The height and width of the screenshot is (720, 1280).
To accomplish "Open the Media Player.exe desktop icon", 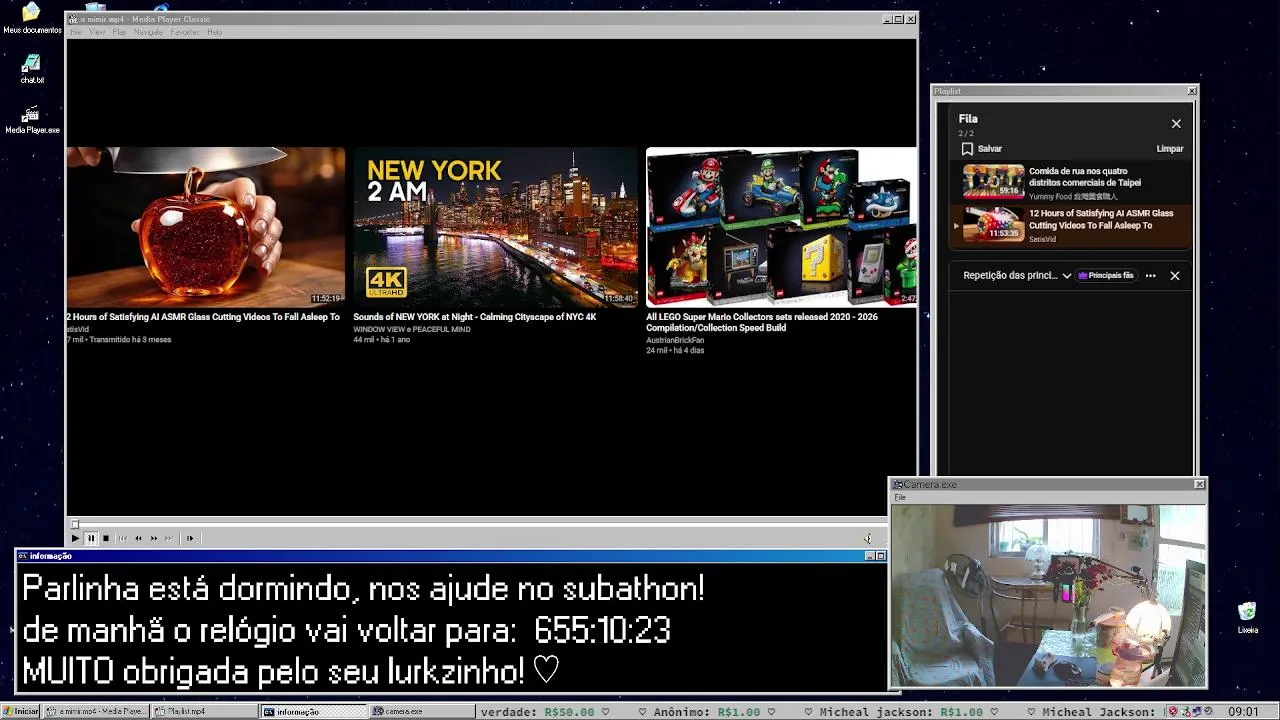I will pos(32,120).
